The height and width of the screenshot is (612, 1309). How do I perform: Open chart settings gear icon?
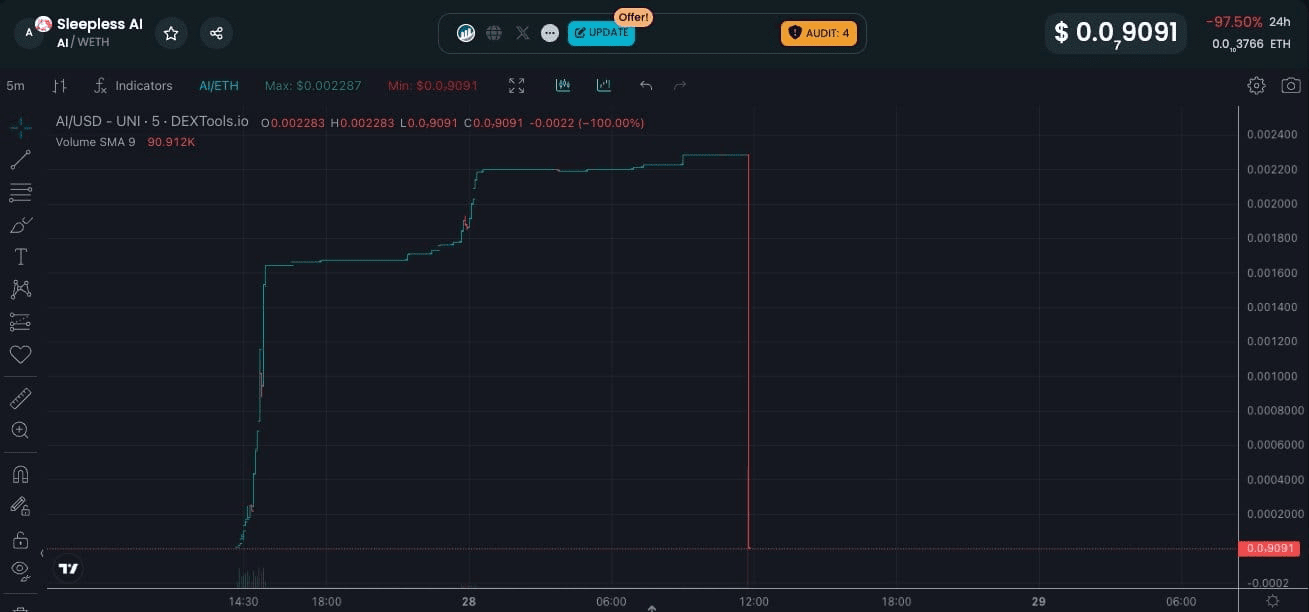[1257, 85]
